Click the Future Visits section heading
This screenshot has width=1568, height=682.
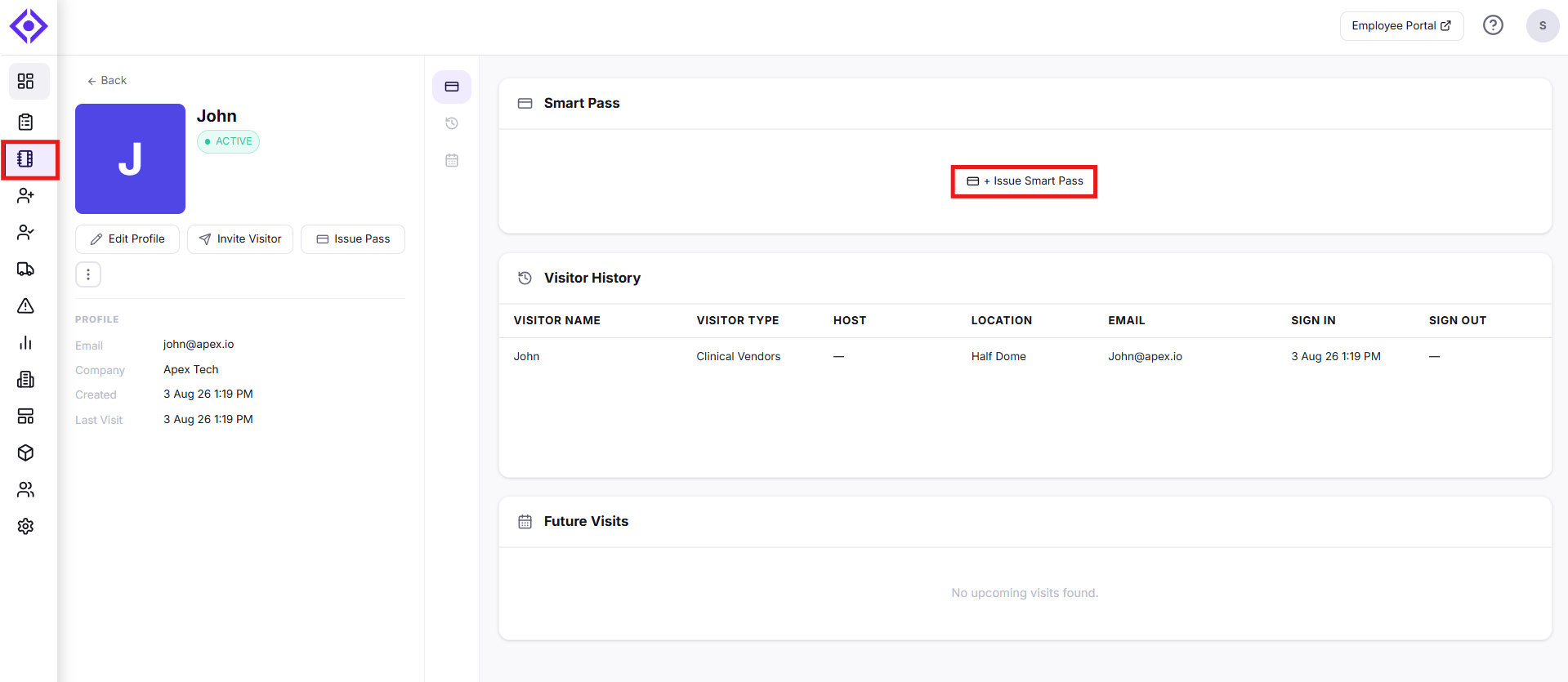586,522
